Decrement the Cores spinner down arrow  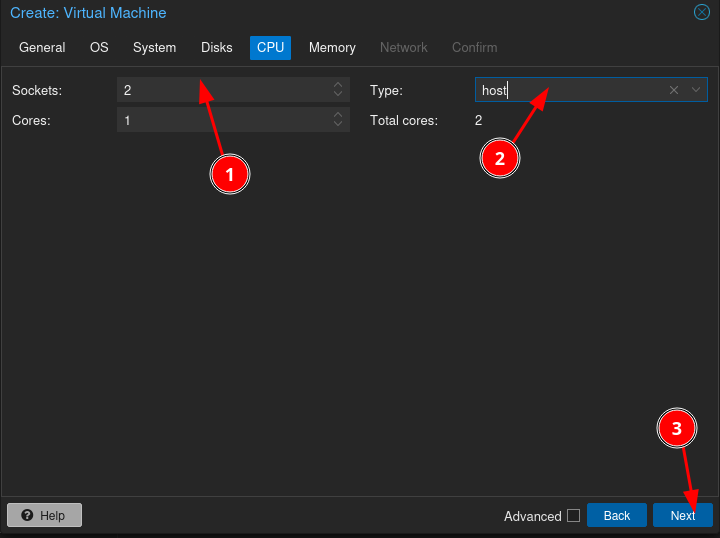338,125
